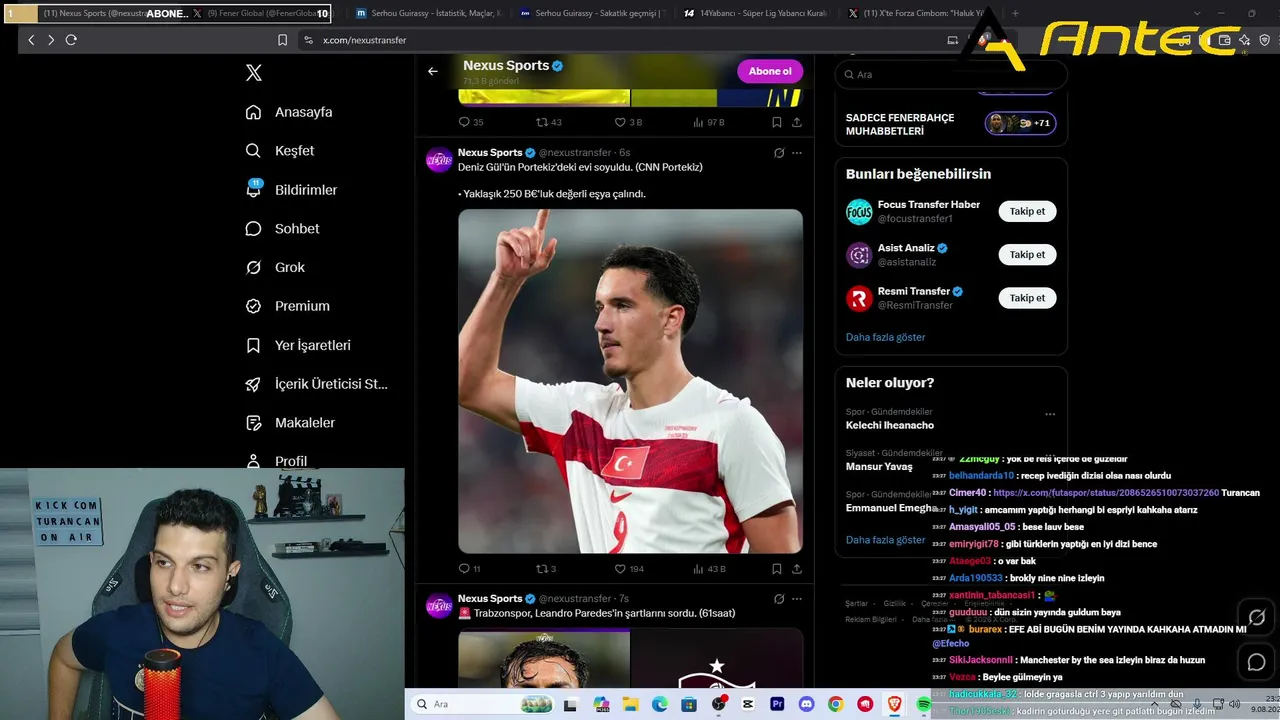Reply to the top post with 35 replies

(x=470, y=122)
